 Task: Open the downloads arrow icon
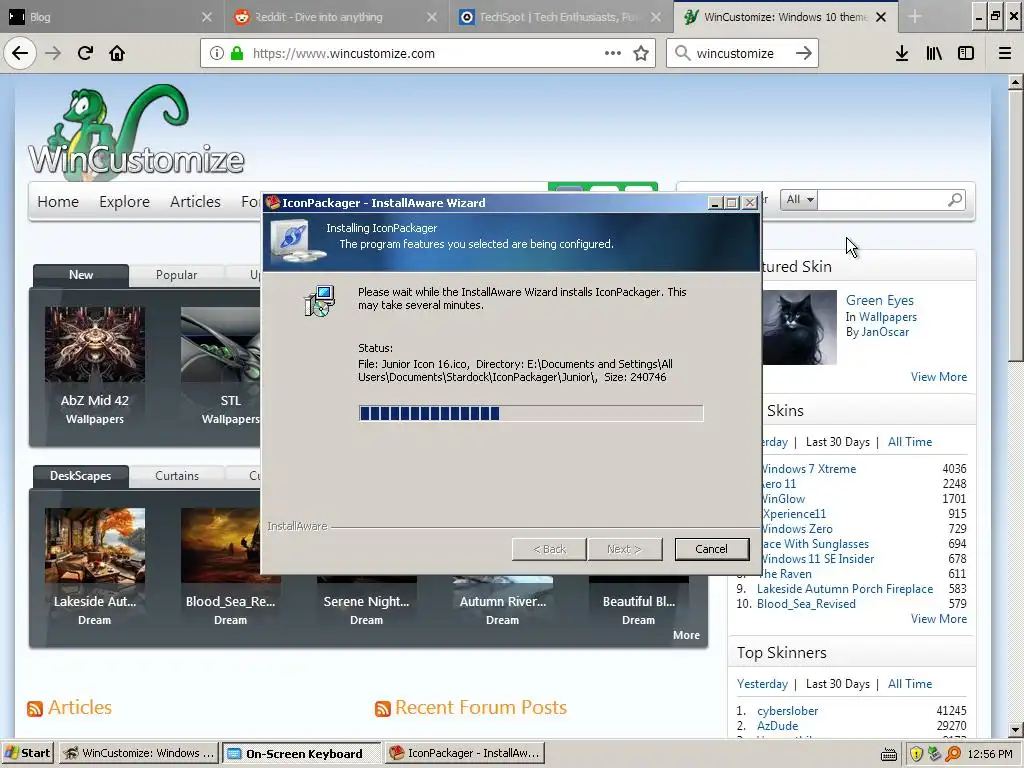click(x=902, y=53)
